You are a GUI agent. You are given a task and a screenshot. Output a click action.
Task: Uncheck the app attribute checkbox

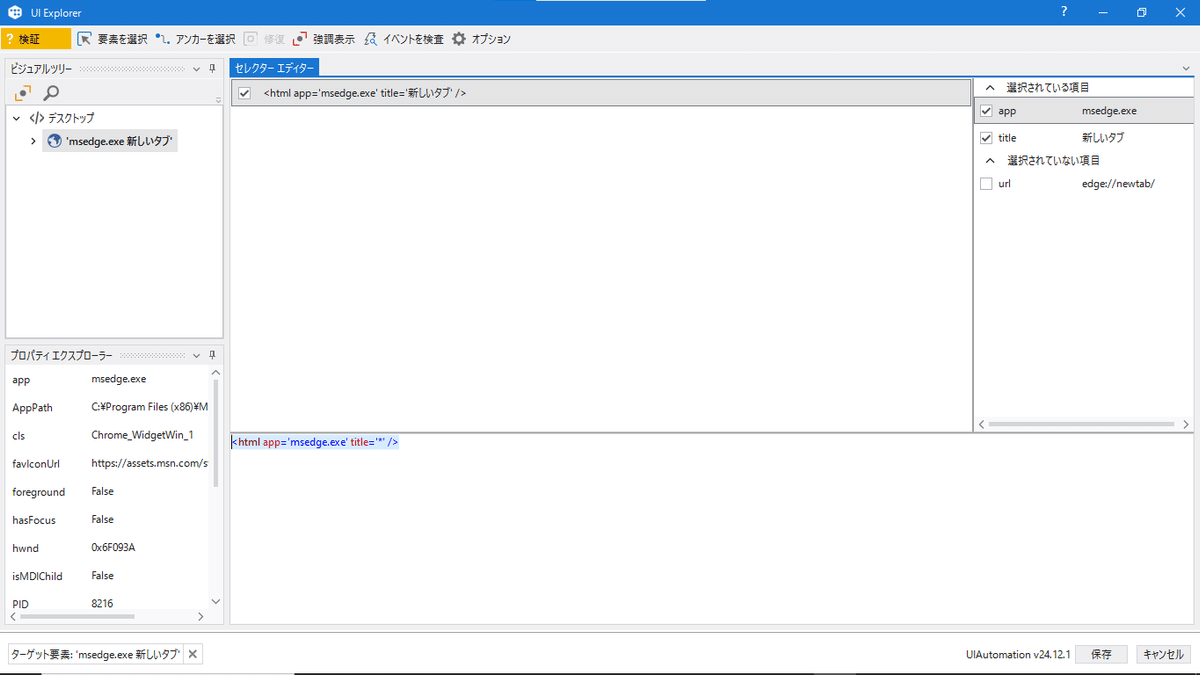coord(986,111)
